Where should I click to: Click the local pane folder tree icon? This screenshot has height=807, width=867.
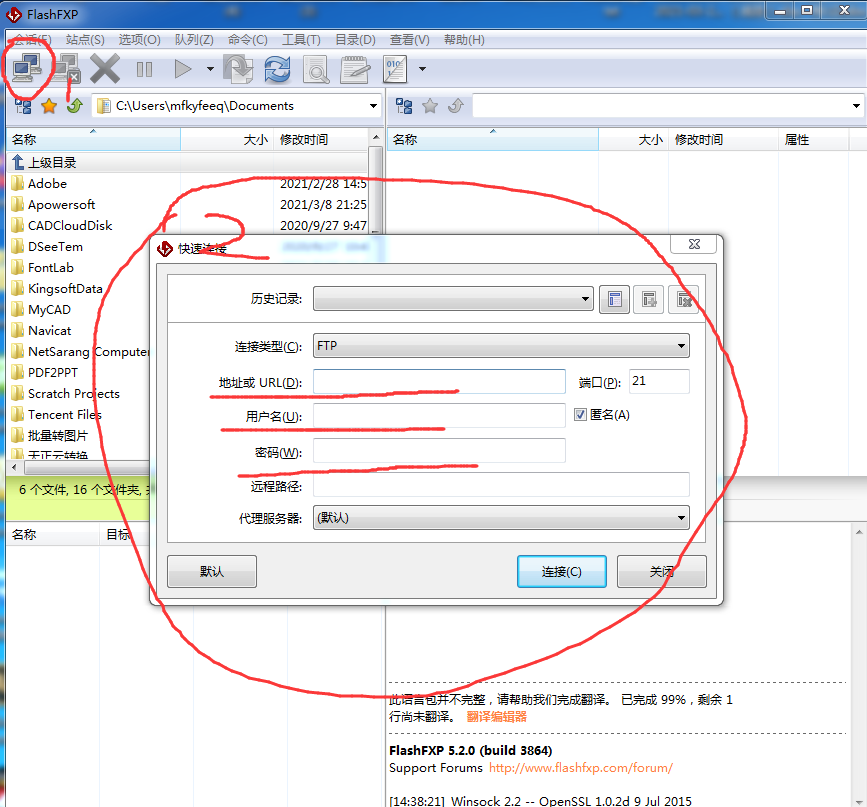[x=23, y=106]
